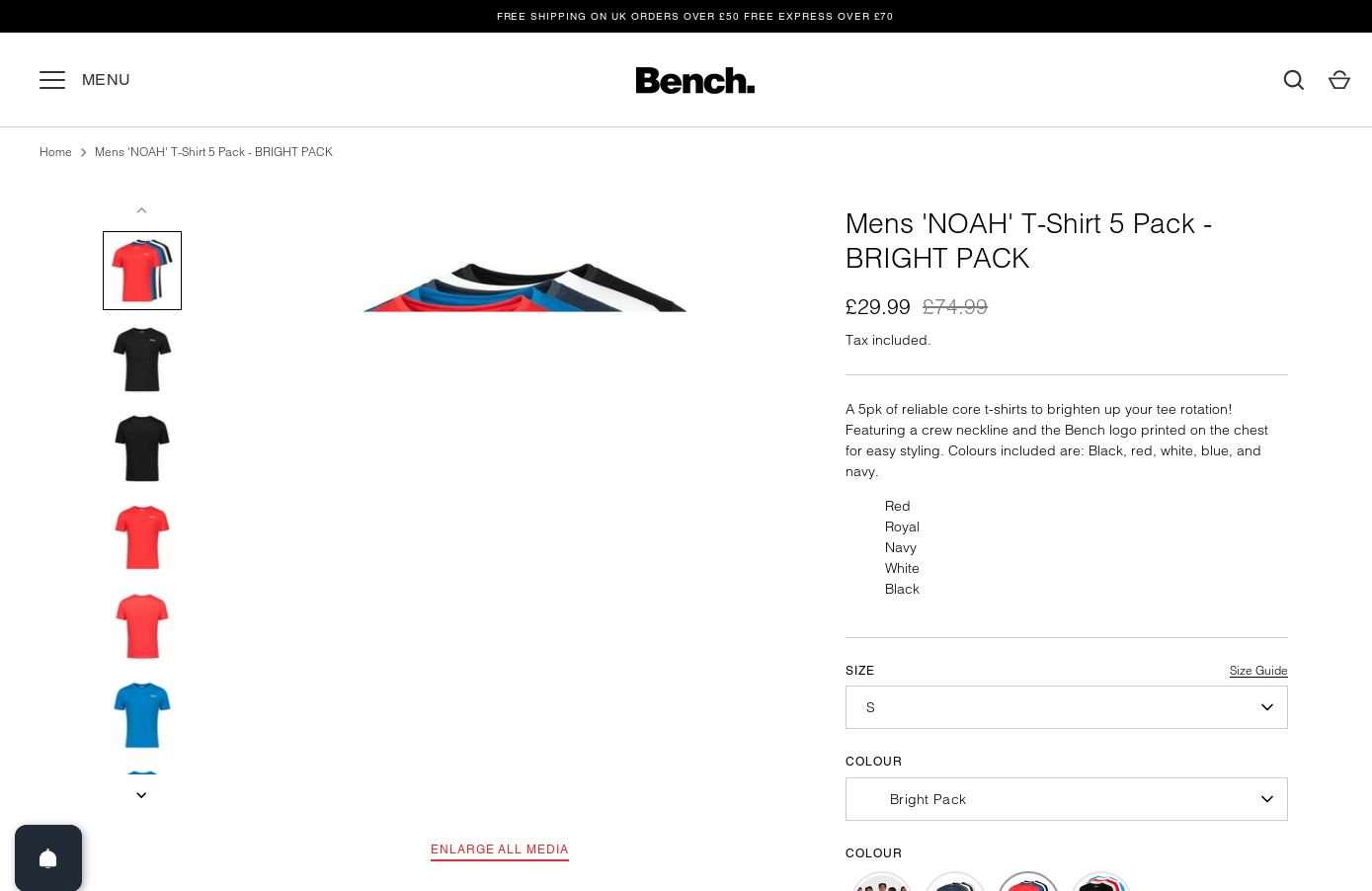Click breadcrumb chevron separator icon

[x=83, y=152]
